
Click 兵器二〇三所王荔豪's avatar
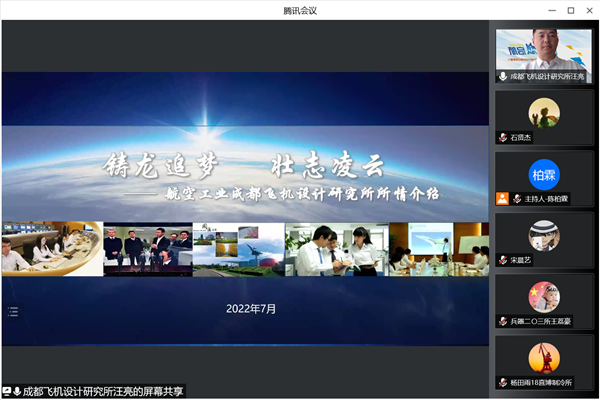click(x=544, y=295)
